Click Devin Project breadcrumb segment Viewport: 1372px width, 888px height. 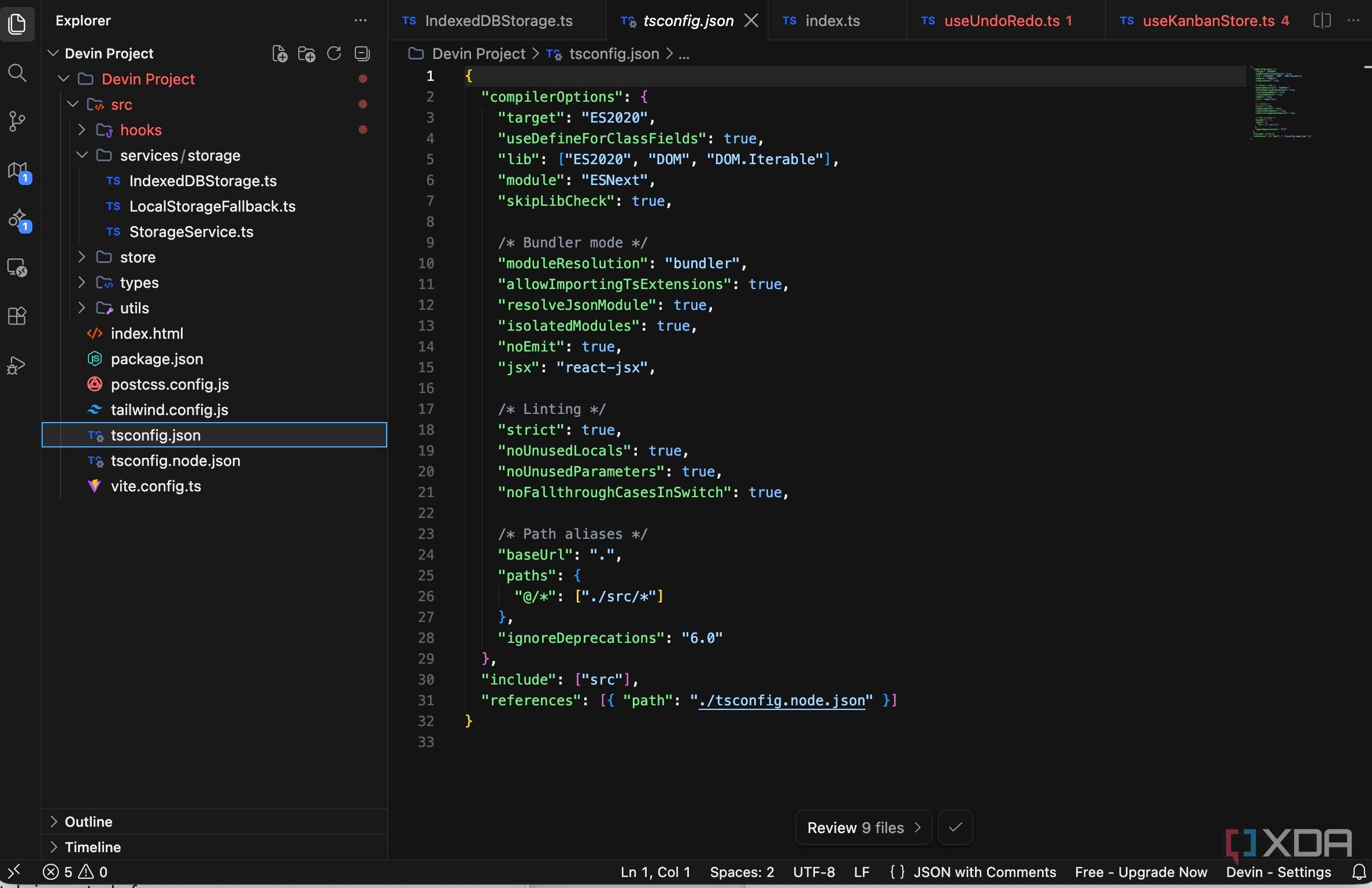[467, 54]
